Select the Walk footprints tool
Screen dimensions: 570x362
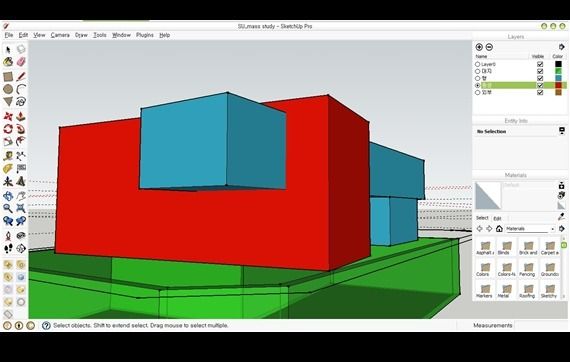pyautogui.click(x=8, y=249)
